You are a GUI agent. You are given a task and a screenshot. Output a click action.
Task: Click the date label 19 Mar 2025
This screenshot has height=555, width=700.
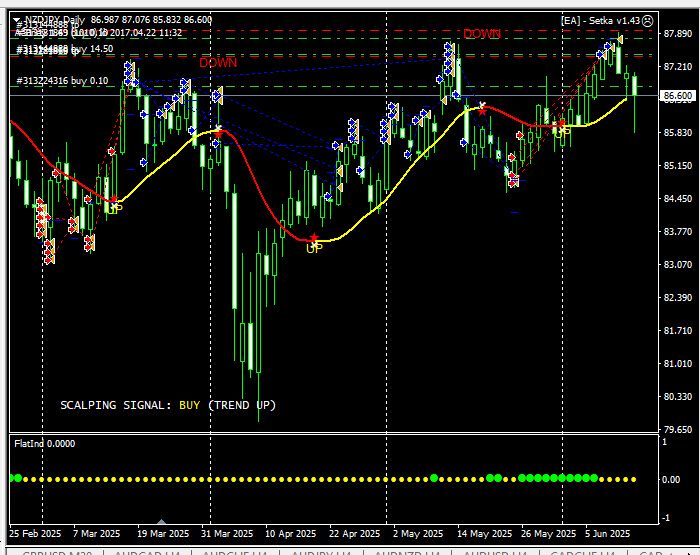point(163,534)
